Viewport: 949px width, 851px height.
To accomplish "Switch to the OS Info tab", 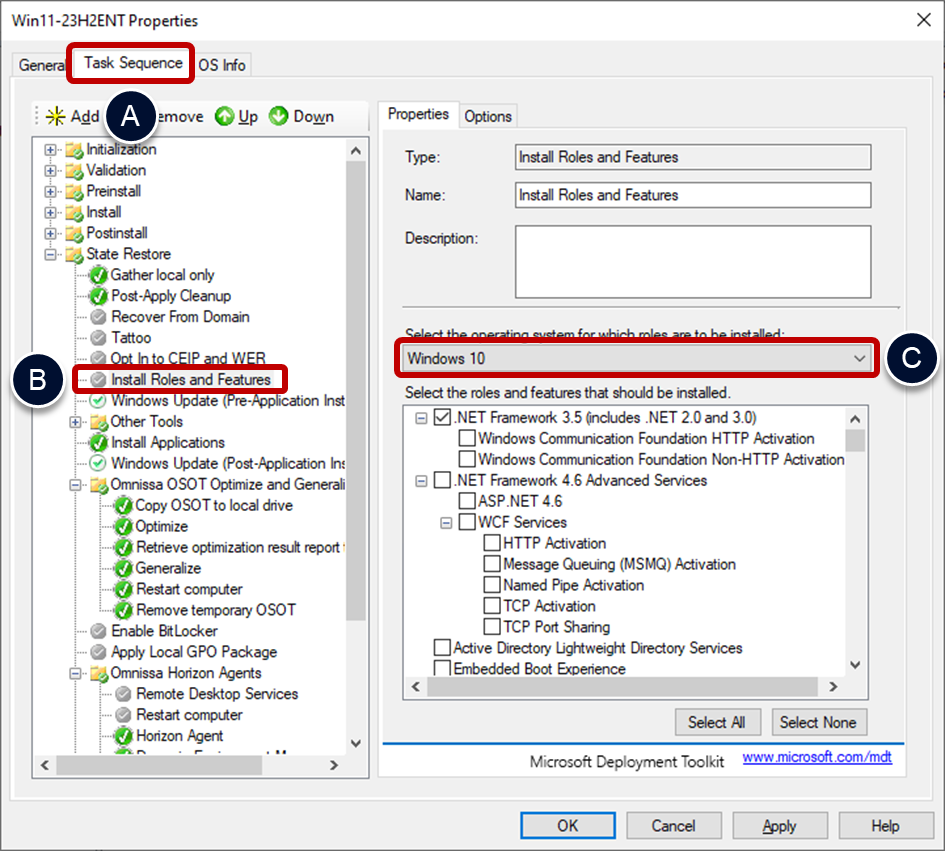I will (221, 65).
